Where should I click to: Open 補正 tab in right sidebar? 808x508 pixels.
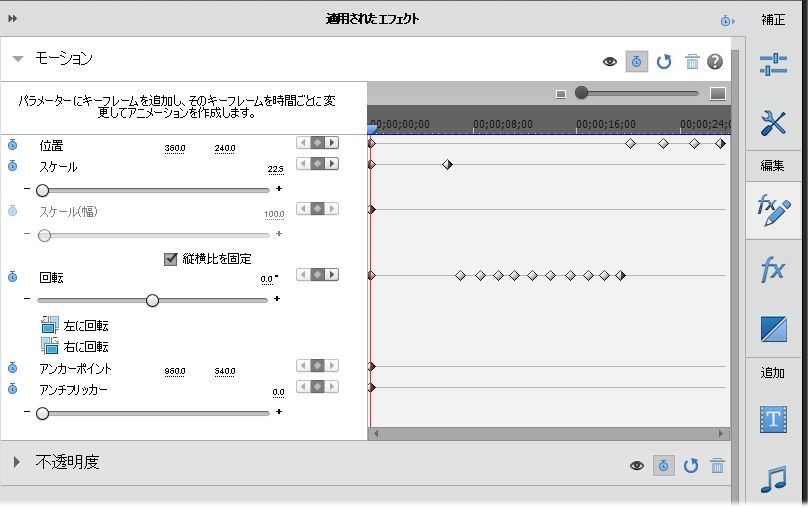point(773,20)
